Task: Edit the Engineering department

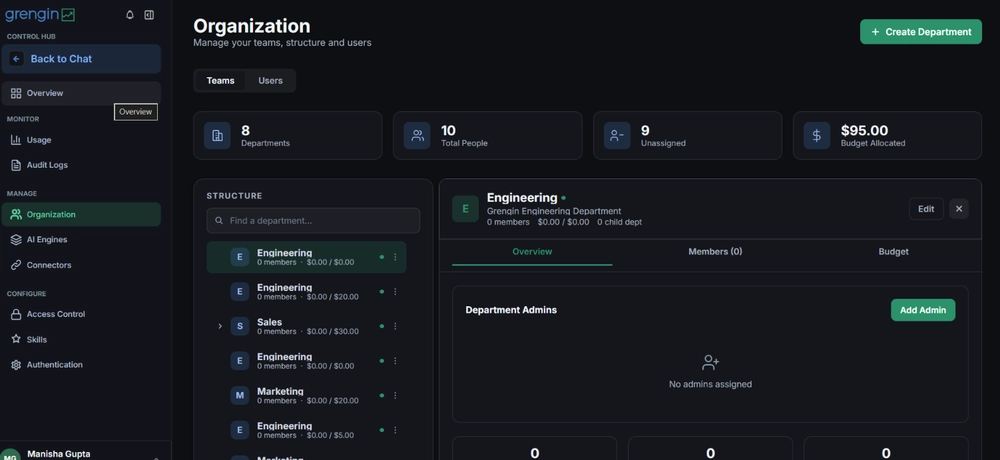Action: pyautogui.click(x=926, y=209)
